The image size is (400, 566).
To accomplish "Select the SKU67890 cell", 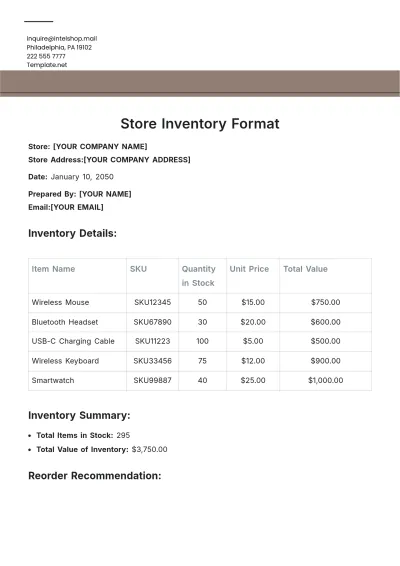I will pos(152,322).
